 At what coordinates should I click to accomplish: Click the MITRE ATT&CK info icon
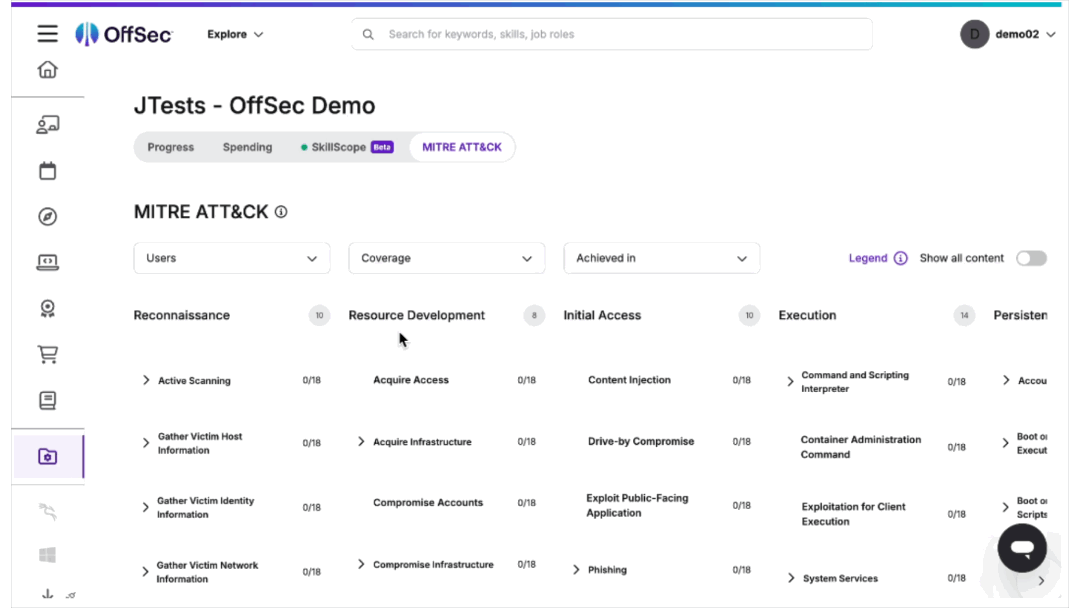click(281, 212)
